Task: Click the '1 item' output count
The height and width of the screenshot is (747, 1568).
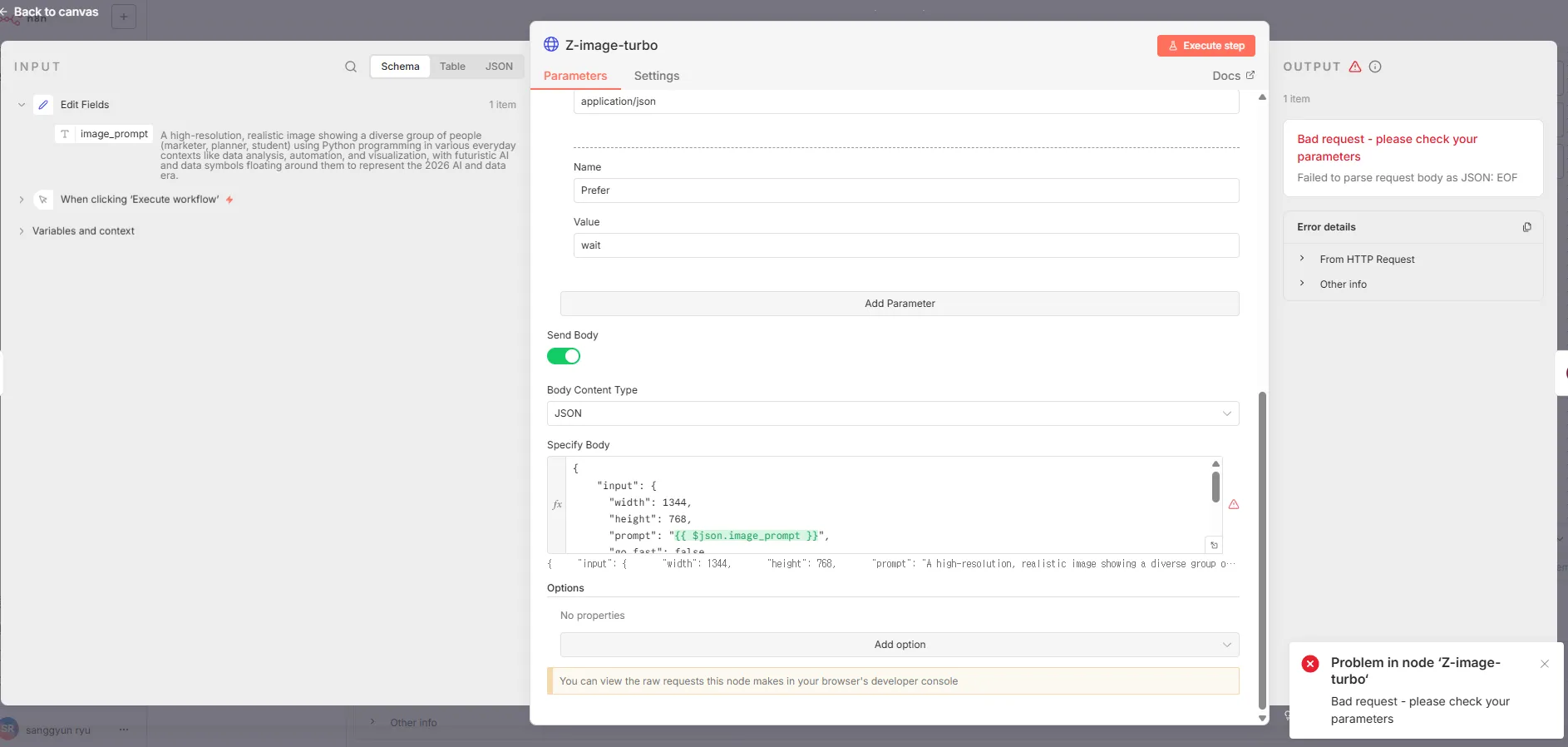Action: pyautogui.click(x=1296, y=99)
